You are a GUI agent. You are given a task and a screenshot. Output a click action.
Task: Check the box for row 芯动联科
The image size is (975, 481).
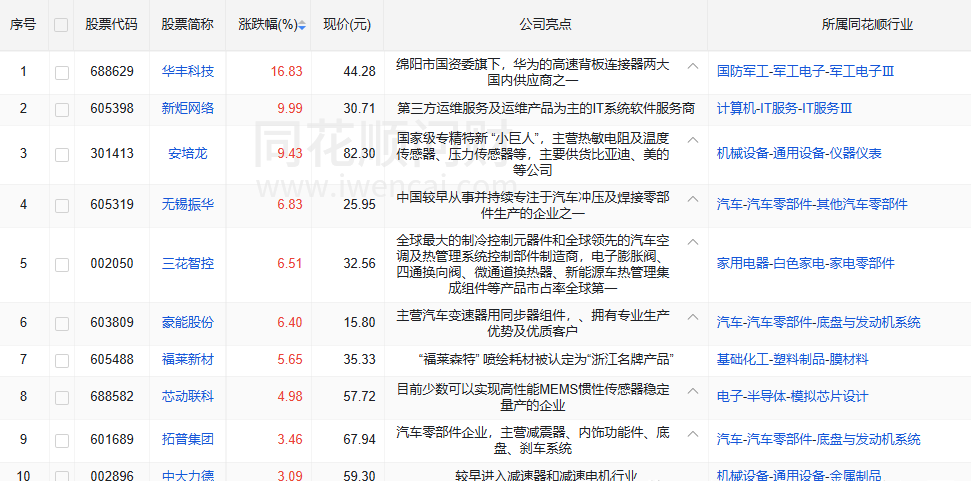tap(62, 397)
